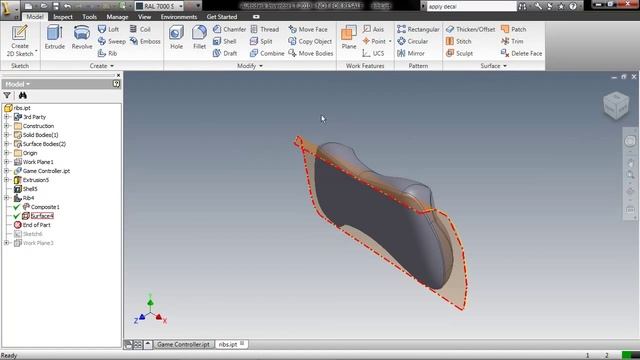Create a work Axis

click(x=373, y=29)
